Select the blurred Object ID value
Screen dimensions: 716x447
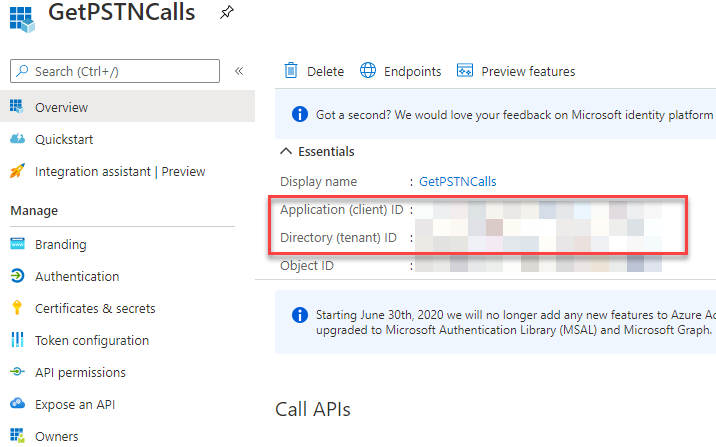tap(538, 264)
